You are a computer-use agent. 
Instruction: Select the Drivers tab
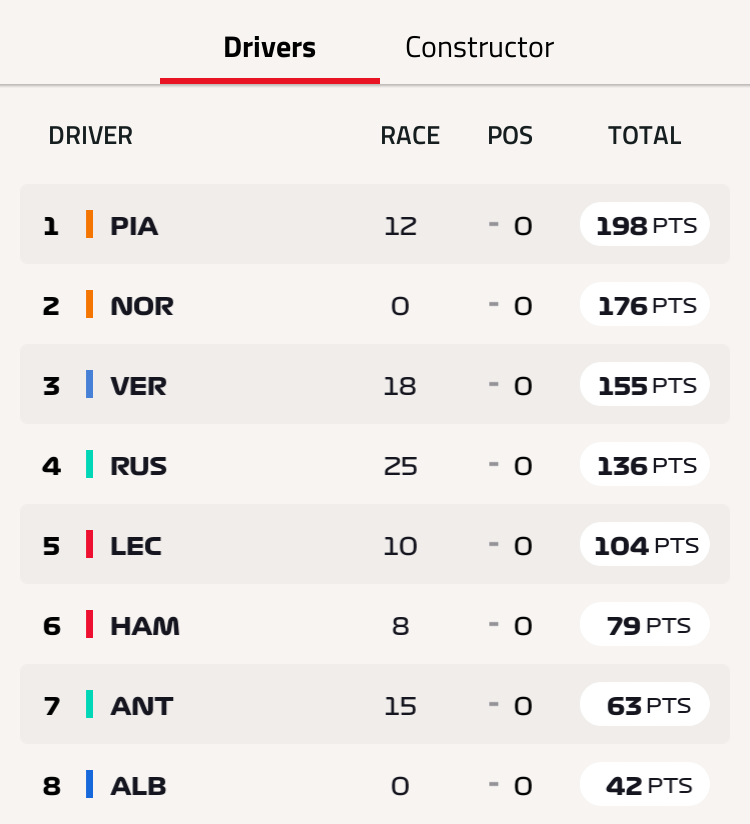(x=270, y=47)
